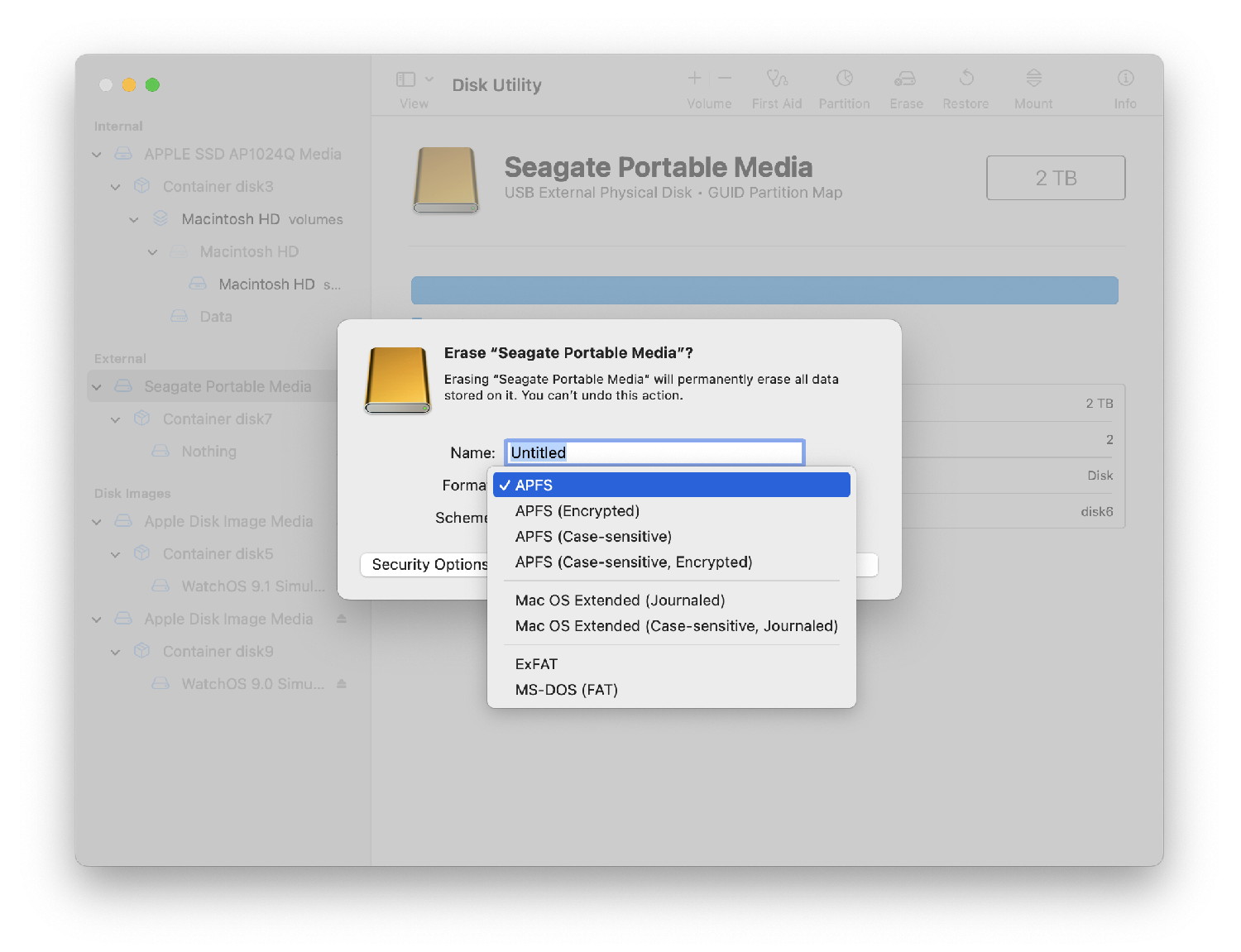The width and height of the screenshot is (1241, 952).
Task: Click the disk6 value in info table
Action: click(1096, 511)
